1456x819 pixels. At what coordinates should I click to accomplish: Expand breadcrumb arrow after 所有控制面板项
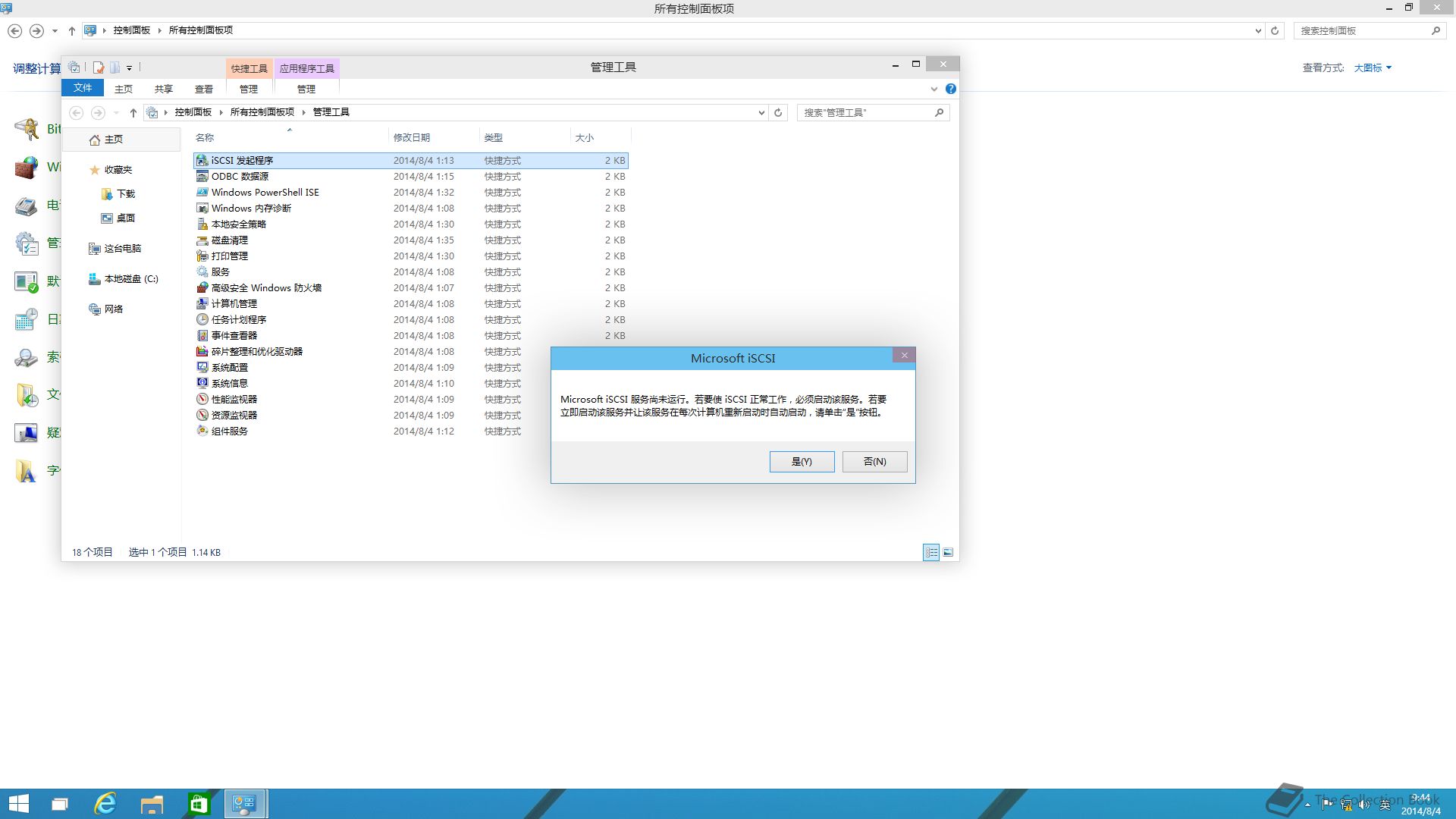tap(304, 112)
